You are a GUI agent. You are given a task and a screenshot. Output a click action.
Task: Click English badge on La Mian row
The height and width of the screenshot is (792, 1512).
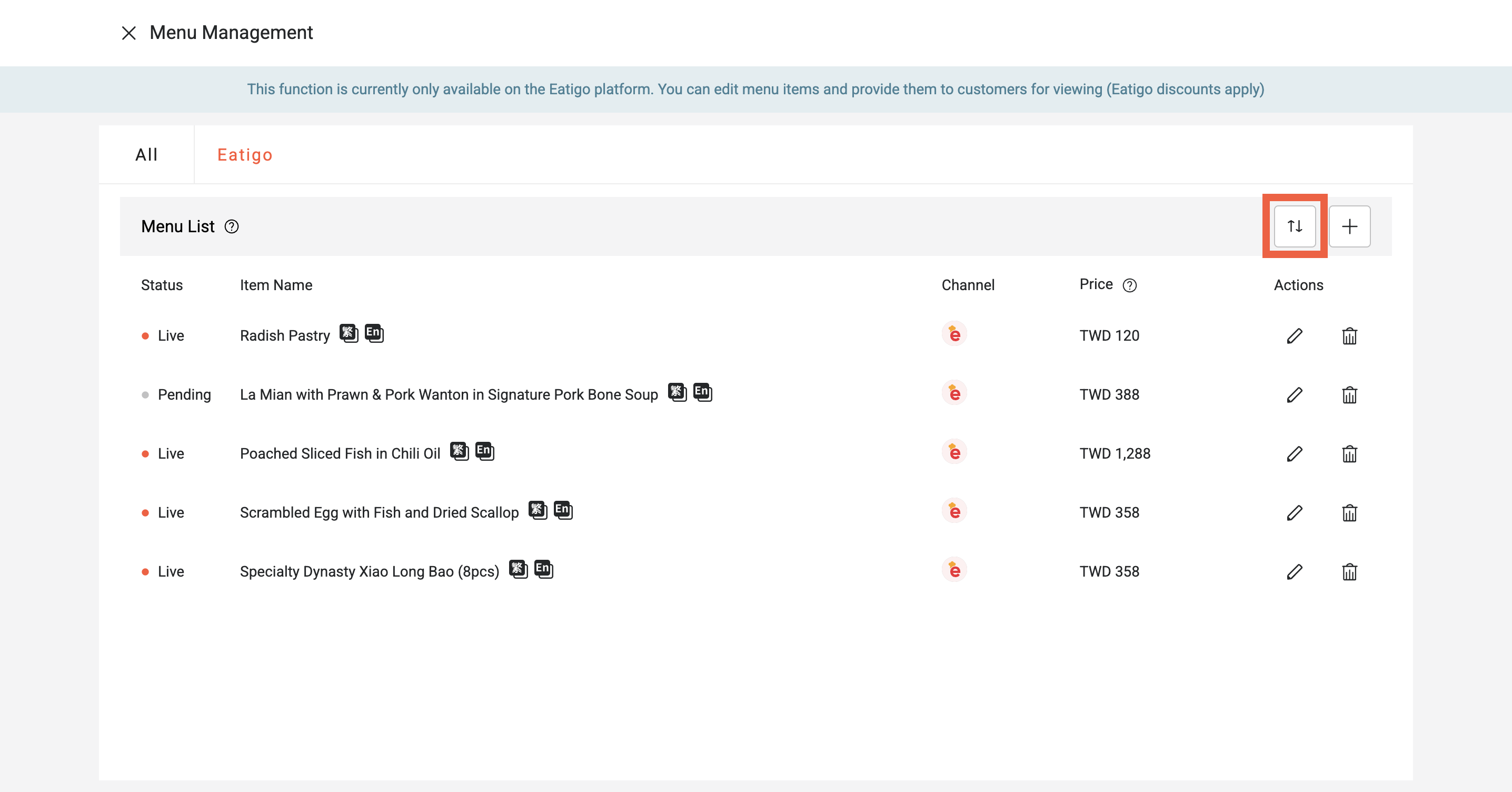(702, 392)
